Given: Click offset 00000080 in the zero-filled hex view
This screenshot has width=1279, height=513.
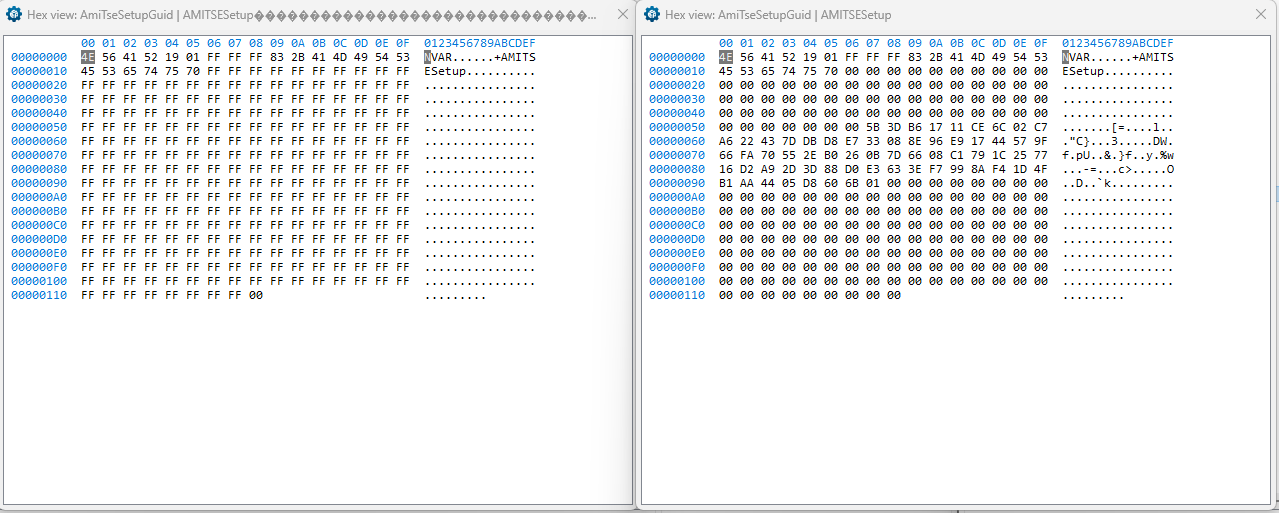Looking at the screenshot, I should pos(677,169).
